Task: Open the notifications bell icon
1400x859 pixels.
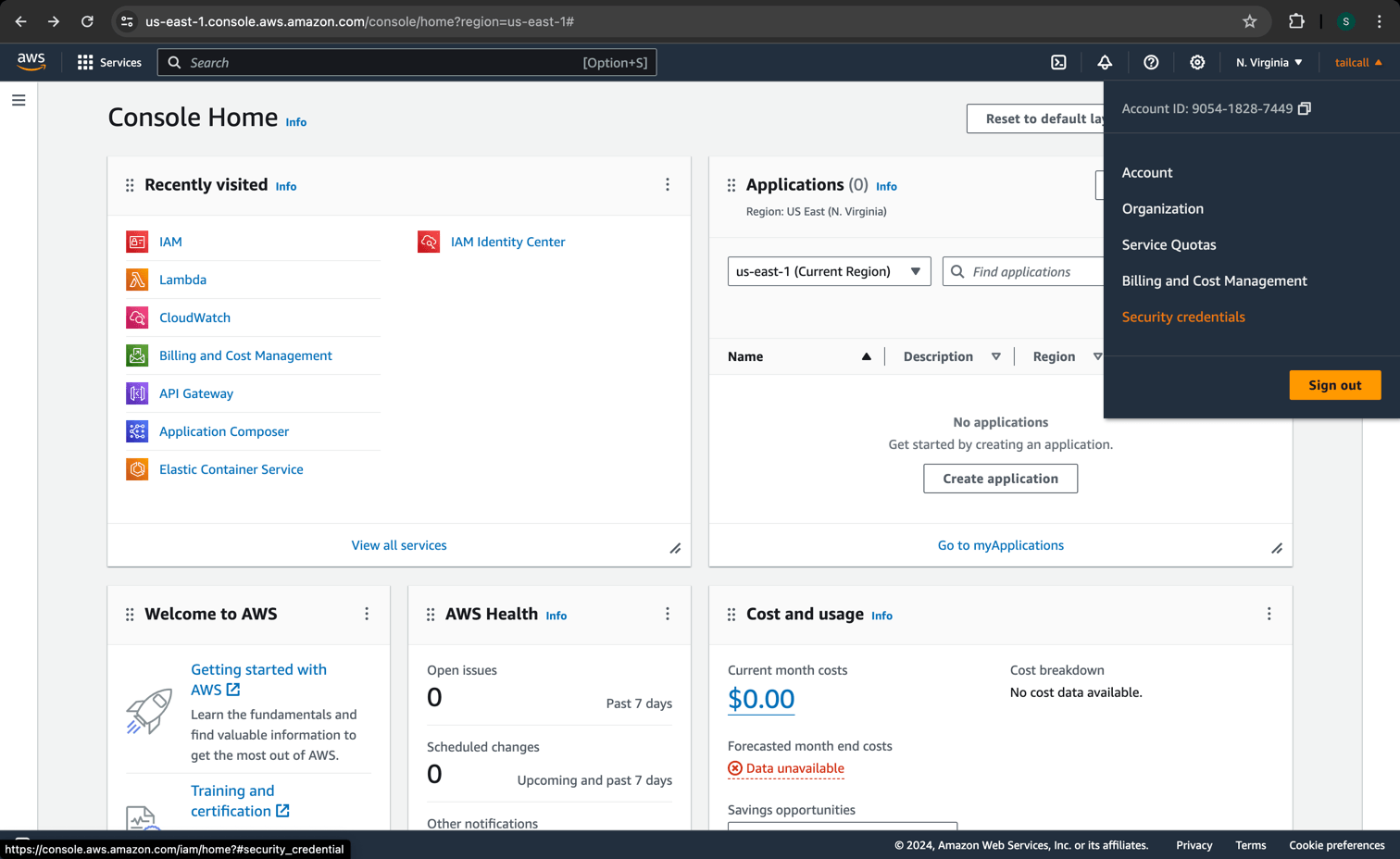Action: (x=1105, y=62)
